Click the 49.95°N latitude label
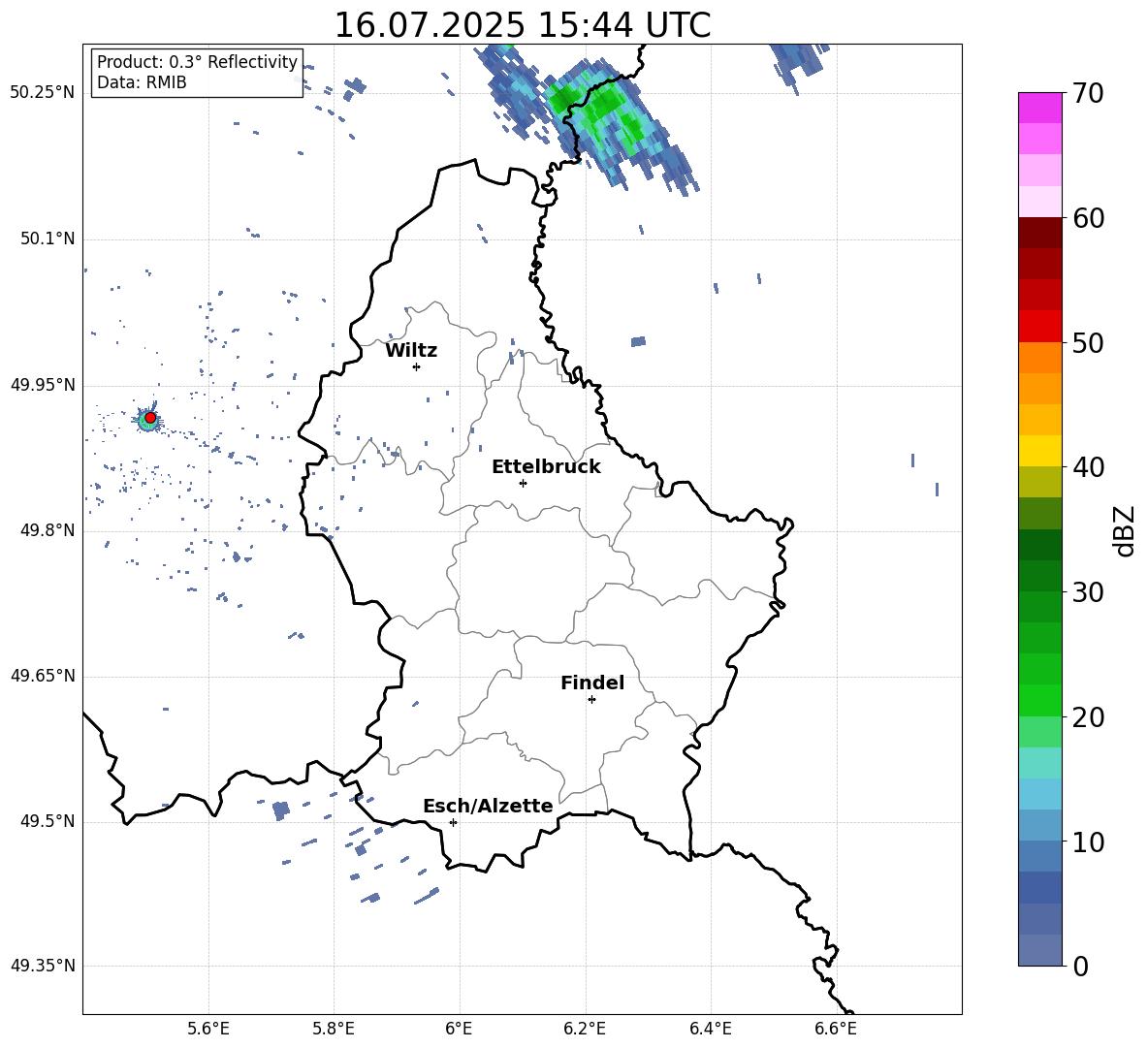The width and height of the screenshot is (1148, 1048). [43, 385]
